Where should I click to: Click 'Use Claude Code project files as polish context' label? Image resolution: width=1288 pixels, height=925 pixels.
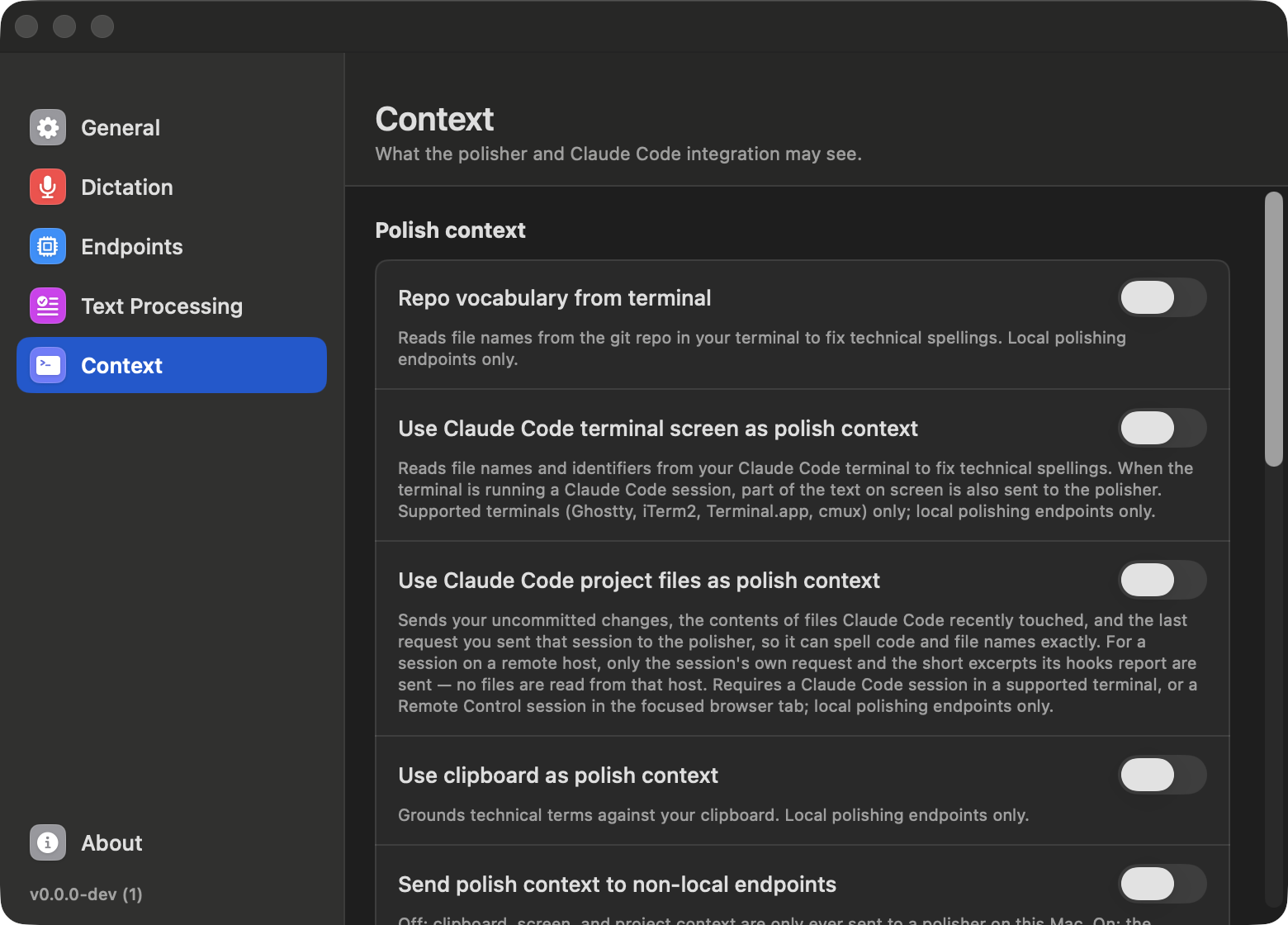(639, 581)
